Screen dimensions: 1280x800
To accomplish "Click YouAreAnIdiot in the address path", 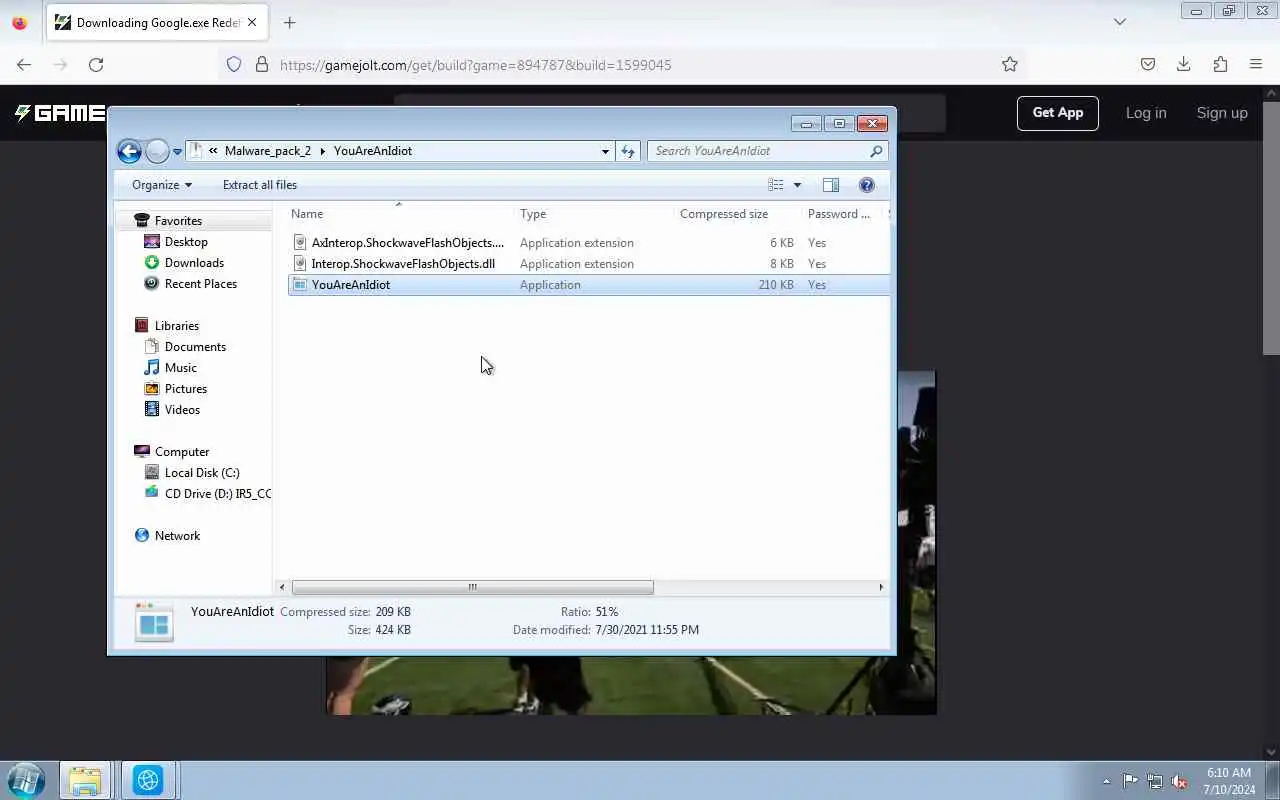I will [373, 151].
